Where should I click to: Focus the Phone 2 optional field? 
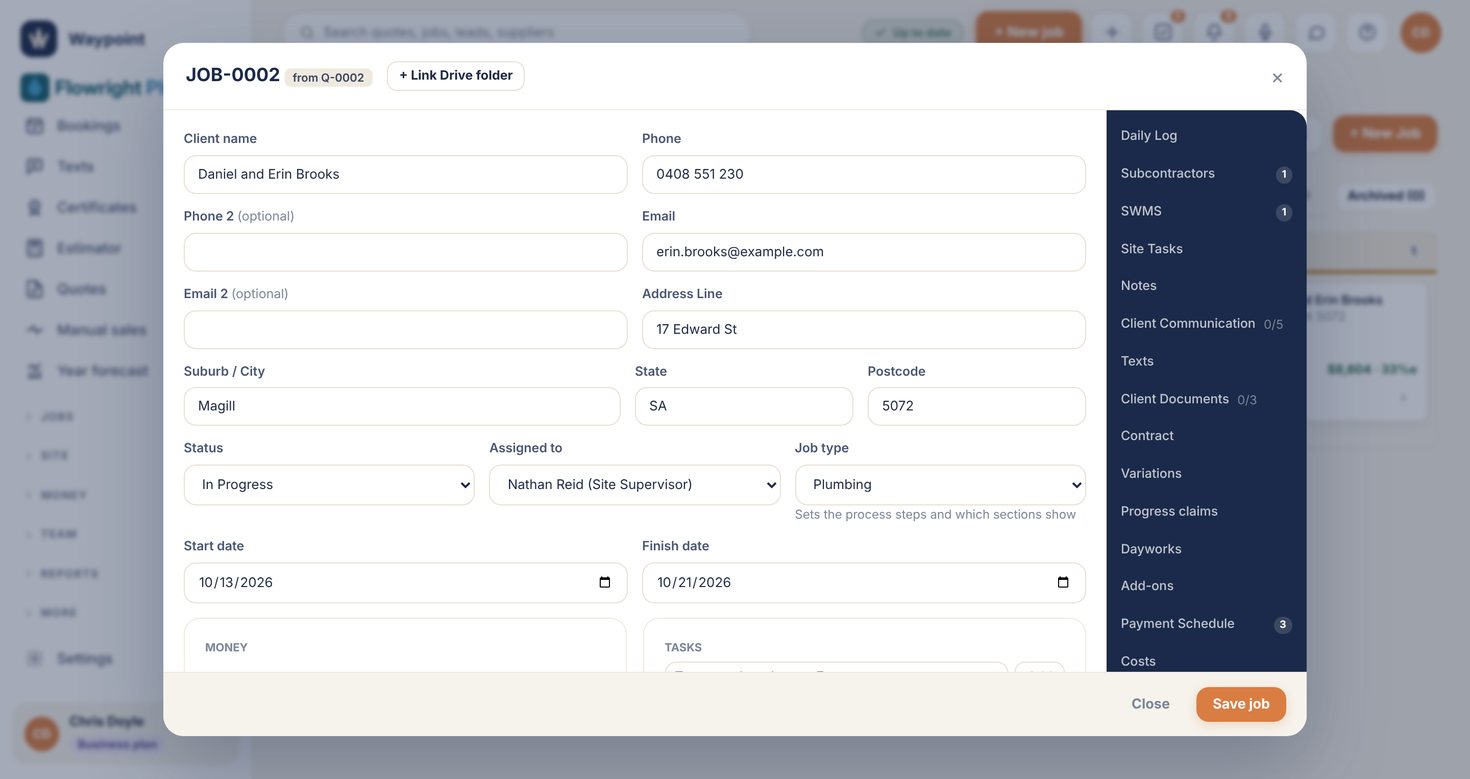[405, 252]
